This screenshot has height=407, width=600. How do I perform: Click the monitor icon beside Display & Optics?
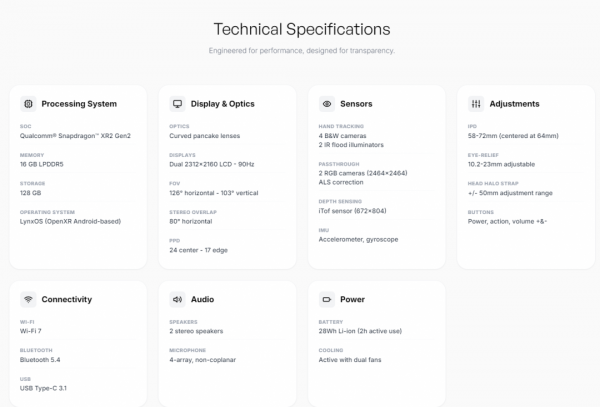tap(177, 103)
